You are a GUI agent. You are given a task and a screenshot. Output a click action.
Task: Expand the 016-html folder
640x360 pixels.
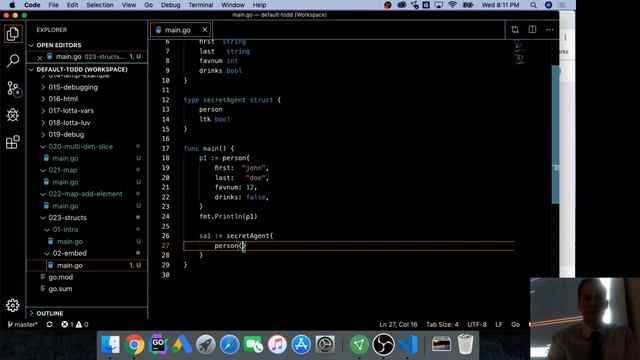(x=63, y=99)
